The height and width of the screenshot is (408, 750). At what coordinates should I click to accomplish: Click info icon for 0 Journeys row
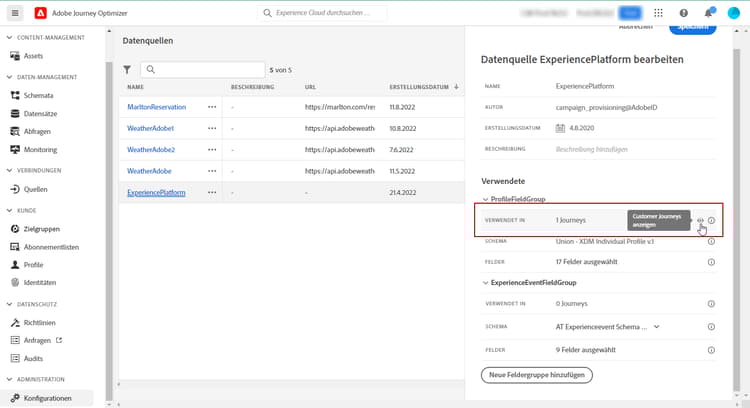[x=711, y=304]
